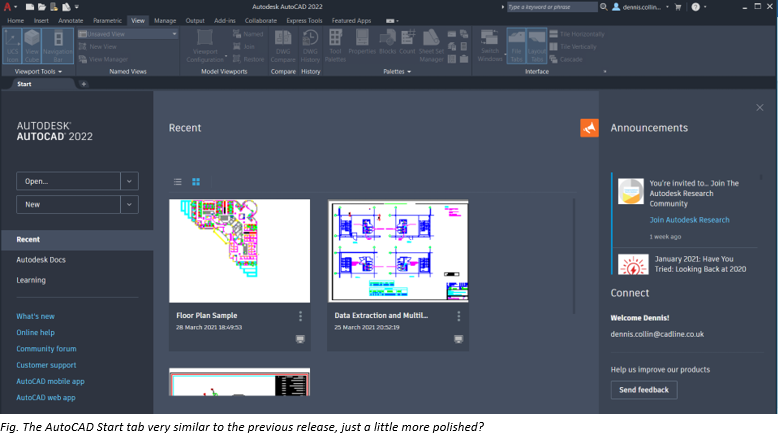Open the Tool Palettes icon
Image resolution: width=778 pixels, height=438 pixels.
click(334, 50)
